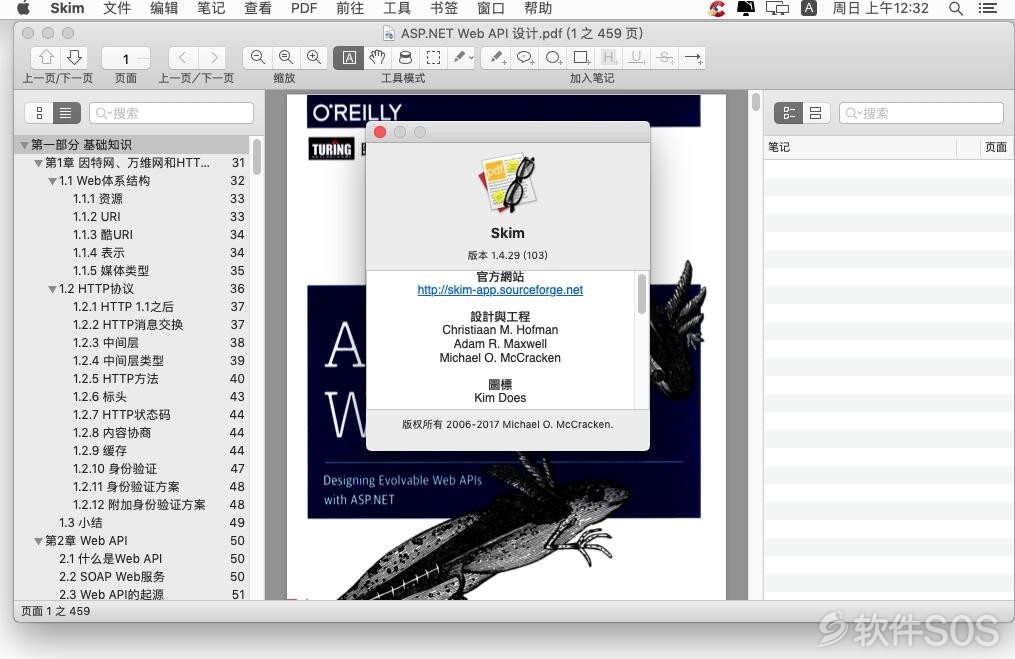Screen dimensions: 1015x659
Task: Click the page number field
Action: click(x=126, y=58)
